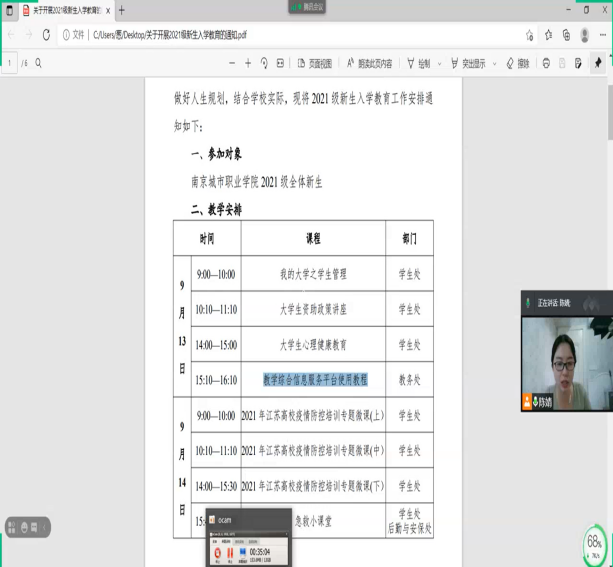Click the oCam preview title
The height and width of the screenshot is (567, 613).
tap(224, 520)
